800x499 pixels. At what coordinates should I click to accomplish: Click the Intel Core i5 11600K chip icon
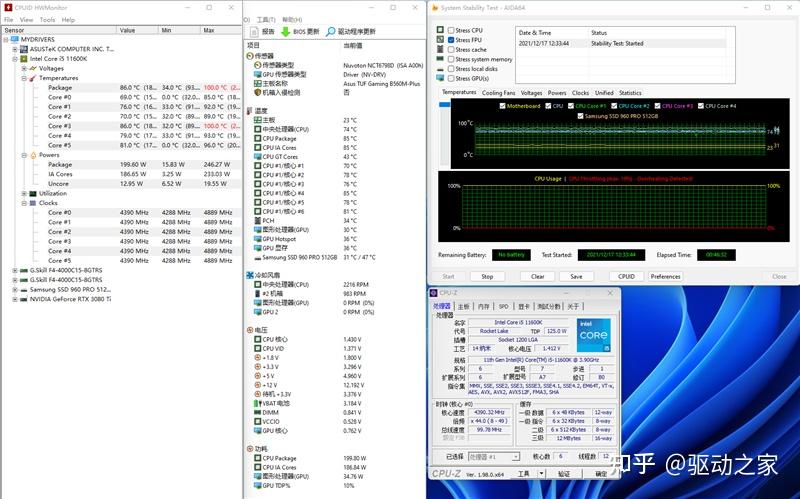24,59
